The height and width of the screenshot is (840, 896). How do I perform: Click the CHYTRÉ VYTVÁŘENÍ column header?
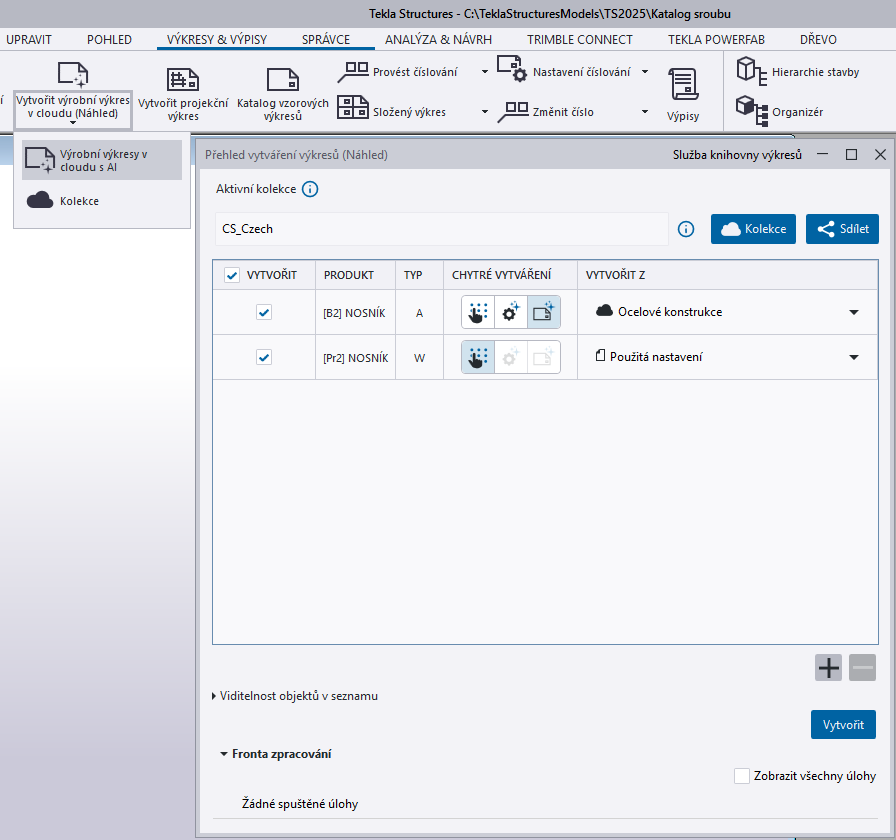[510, 275]
